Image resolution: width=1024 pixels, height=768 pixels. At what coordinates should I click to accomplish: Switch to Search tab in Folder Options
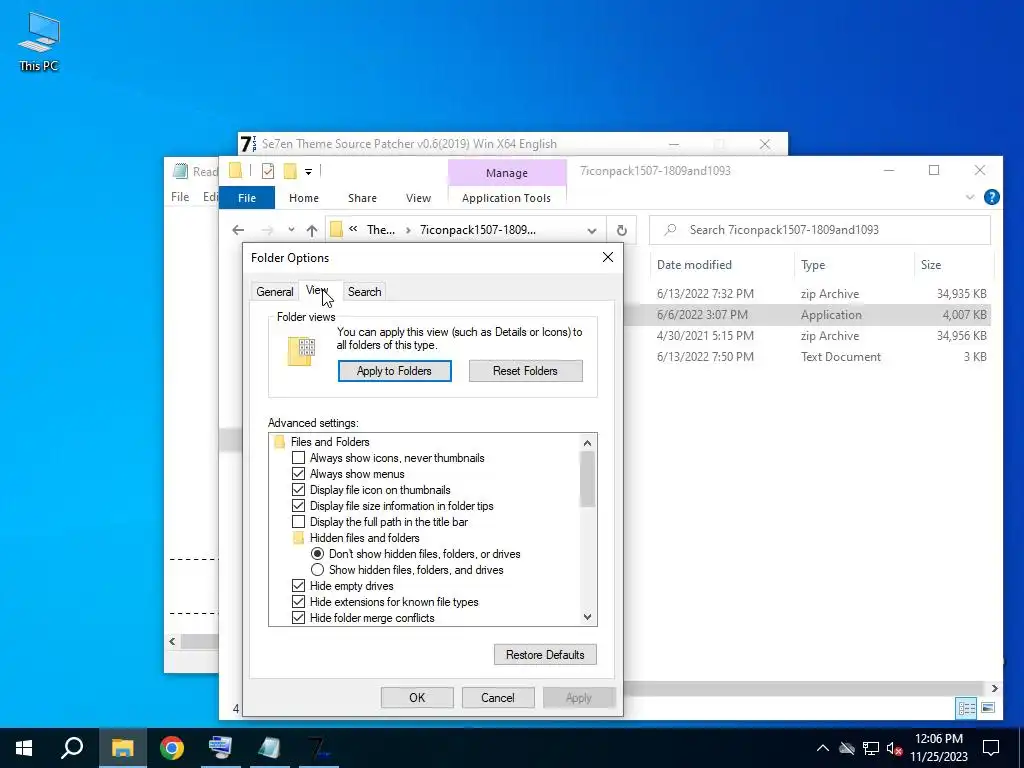point(364,292)
